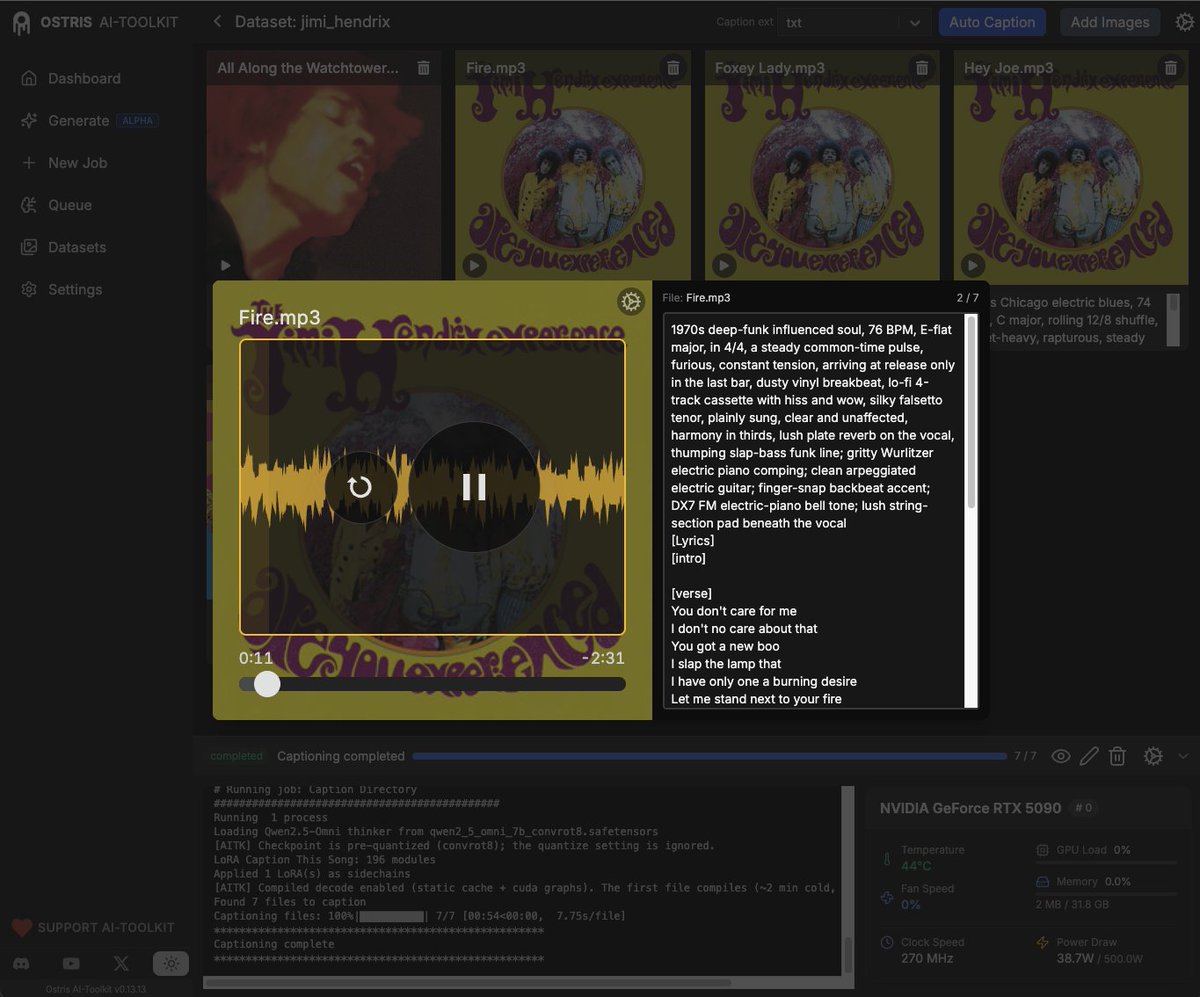The height and width of the screenshot is (997, 1200).
Task: Click the Fan Speed fan icon
Action: pos(886,897)
